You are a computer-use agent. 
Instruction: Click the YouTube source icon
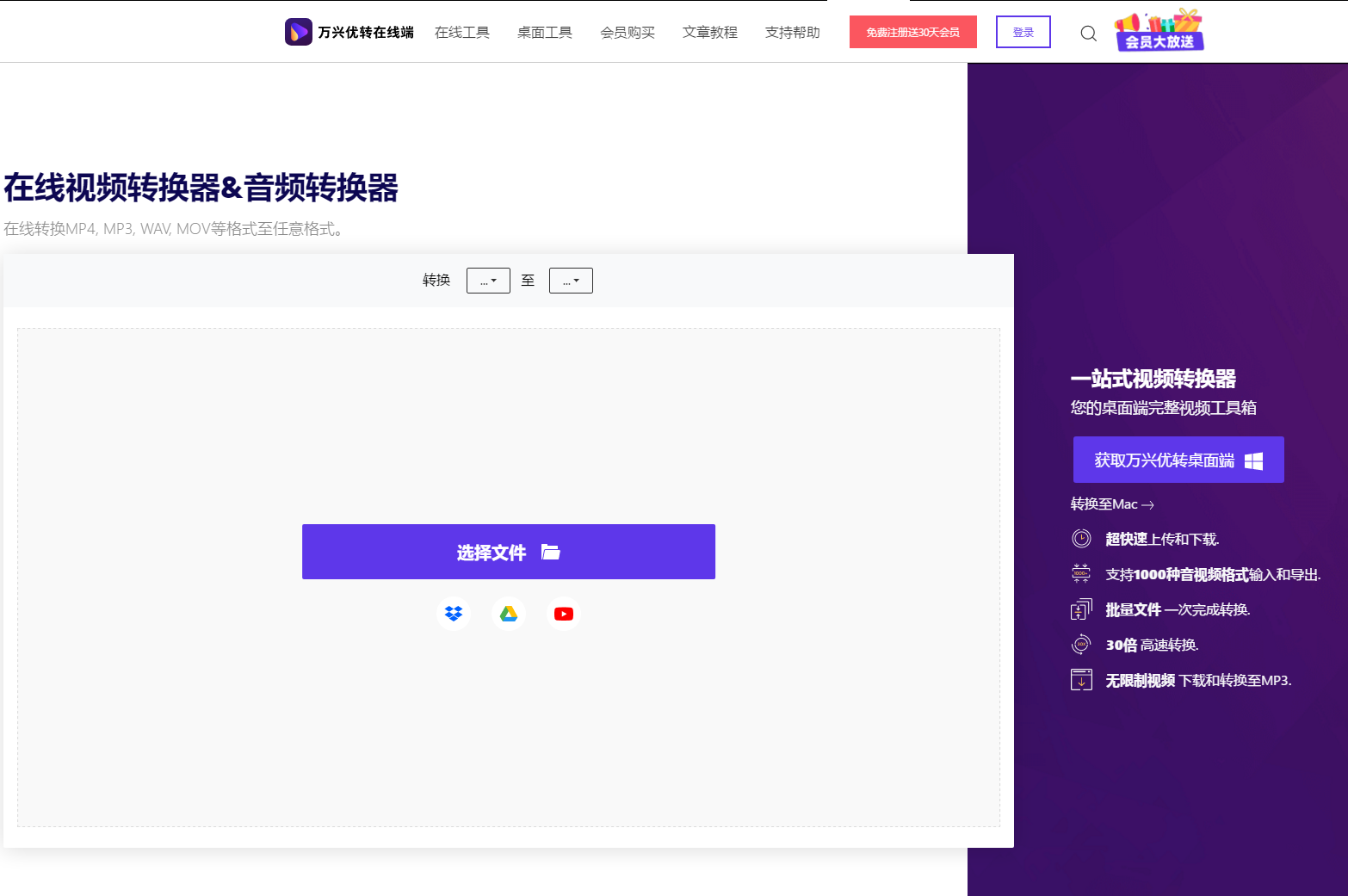tap(564, 613)
